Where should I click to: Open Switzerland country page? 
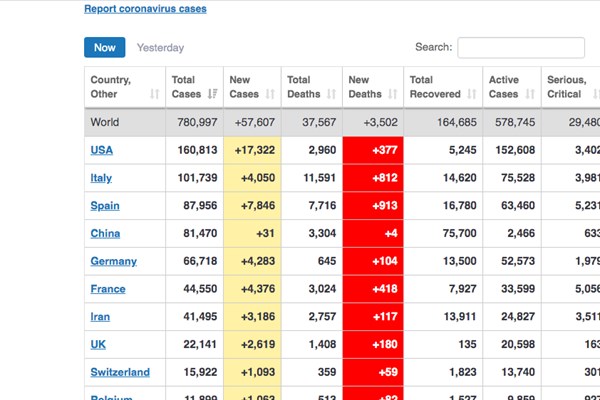(x=120, y=372)
